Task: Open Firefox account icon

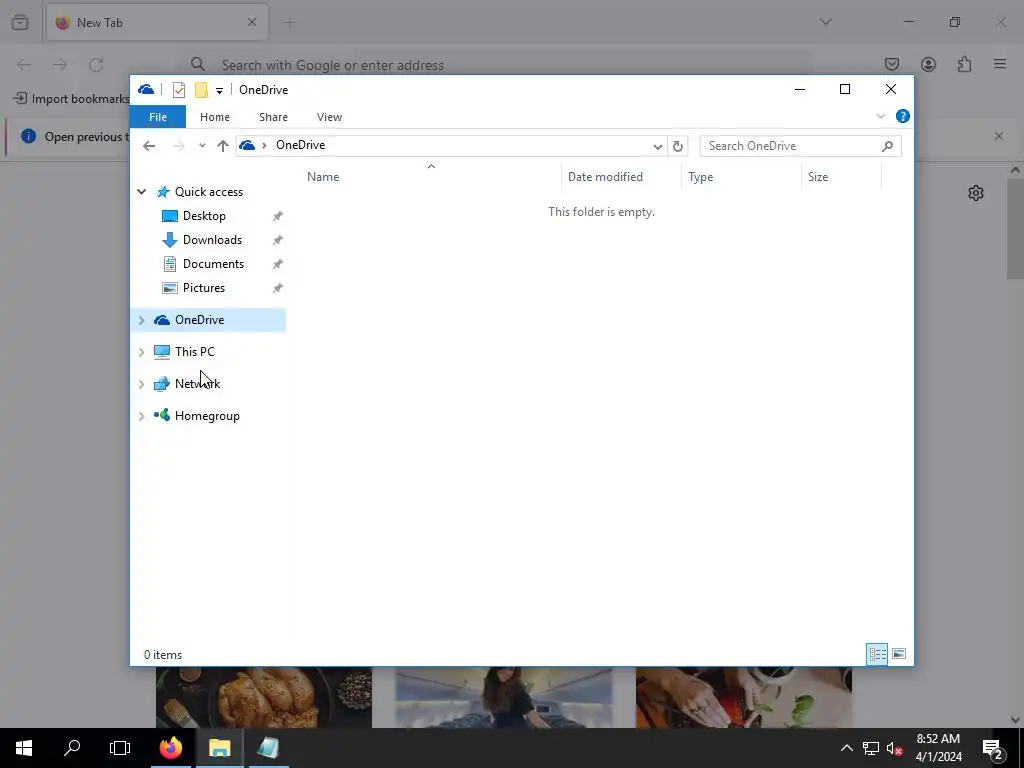Action: [928, 64]
